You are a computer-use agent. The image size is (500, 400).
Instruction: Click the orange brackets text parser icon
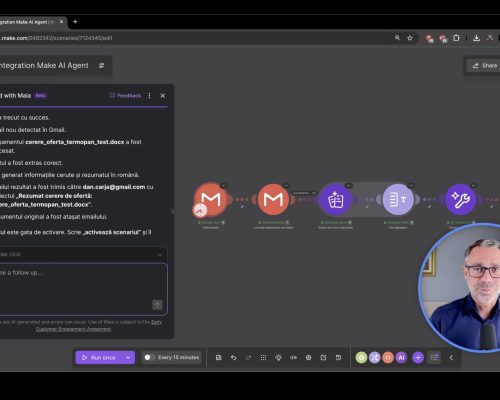[388, 357]
